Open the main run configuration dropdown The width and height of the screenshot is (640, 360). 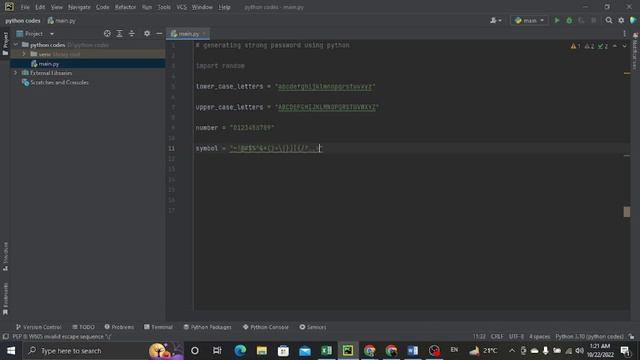[529, 20]
